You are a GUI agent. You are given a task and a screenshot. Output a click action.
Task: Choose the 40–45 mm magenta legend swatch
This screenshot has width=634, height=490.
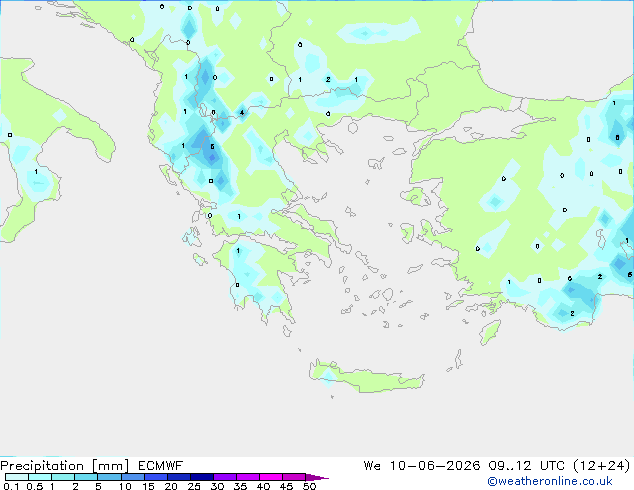coord(271,477)
